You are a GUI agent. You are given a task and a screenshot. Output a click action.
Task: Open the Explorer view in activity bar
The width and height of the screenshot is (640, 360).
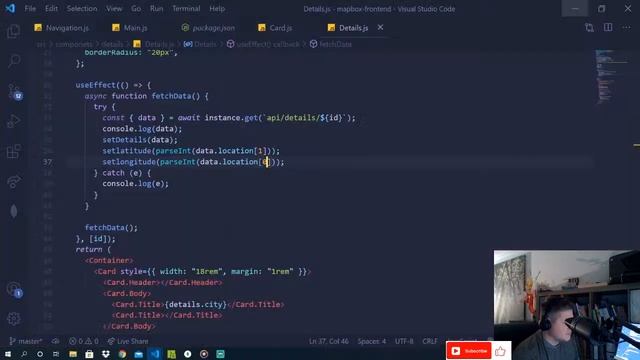point(13,31)
